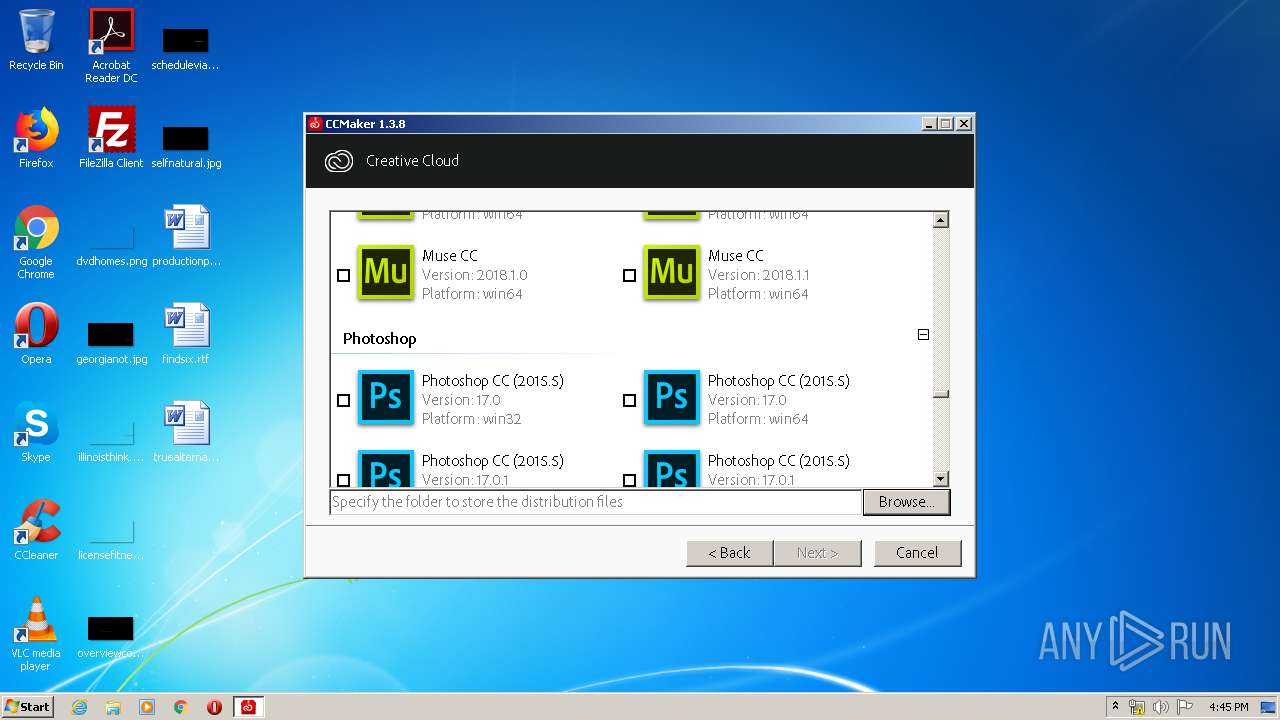Open taskbar Chrome icon
The height and width of the screenshot is (720, 1280).
point(181,707)
